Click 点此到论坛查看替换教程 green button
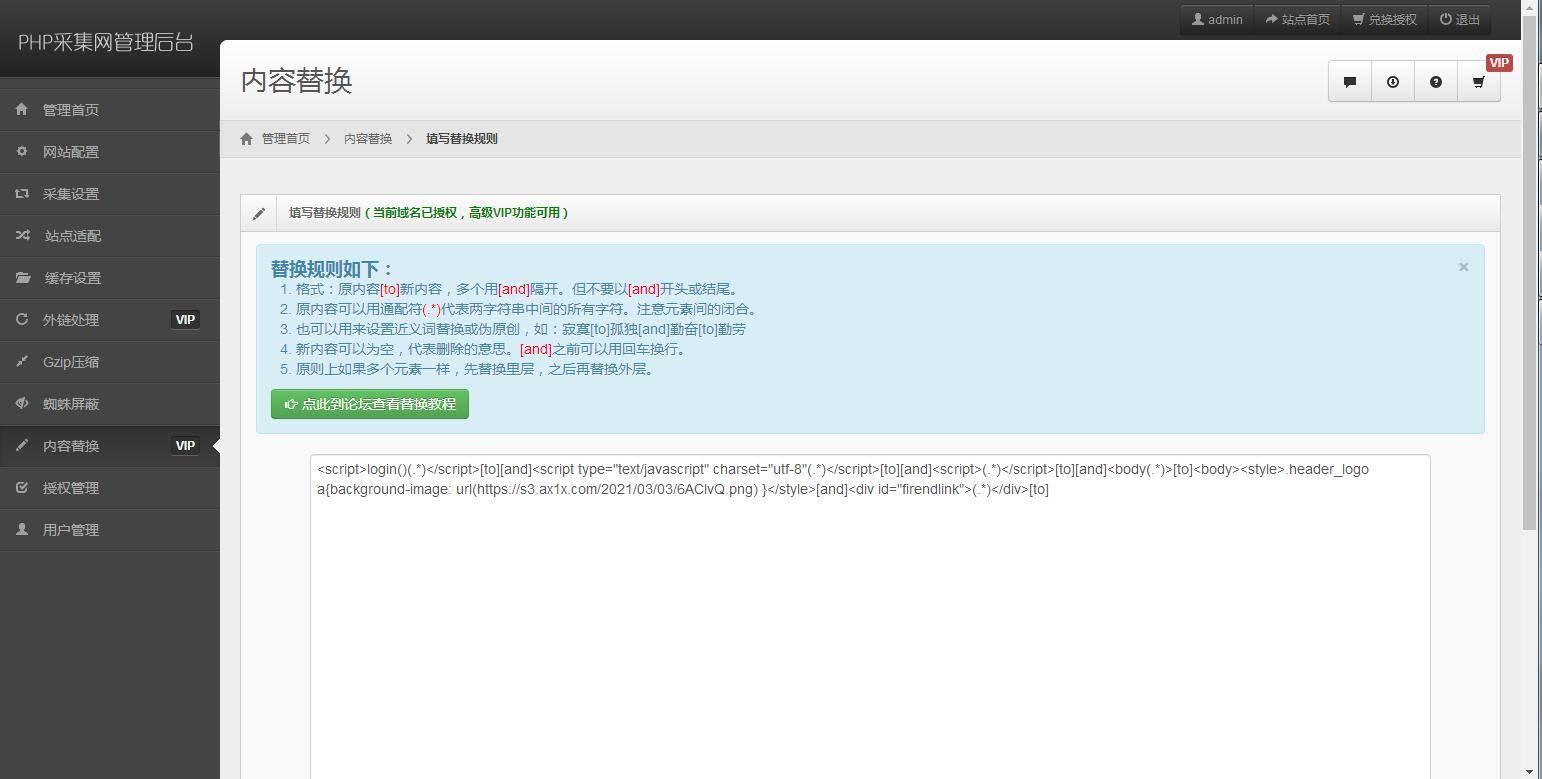This screenshot has height=779, width=1542. (369, 404)
